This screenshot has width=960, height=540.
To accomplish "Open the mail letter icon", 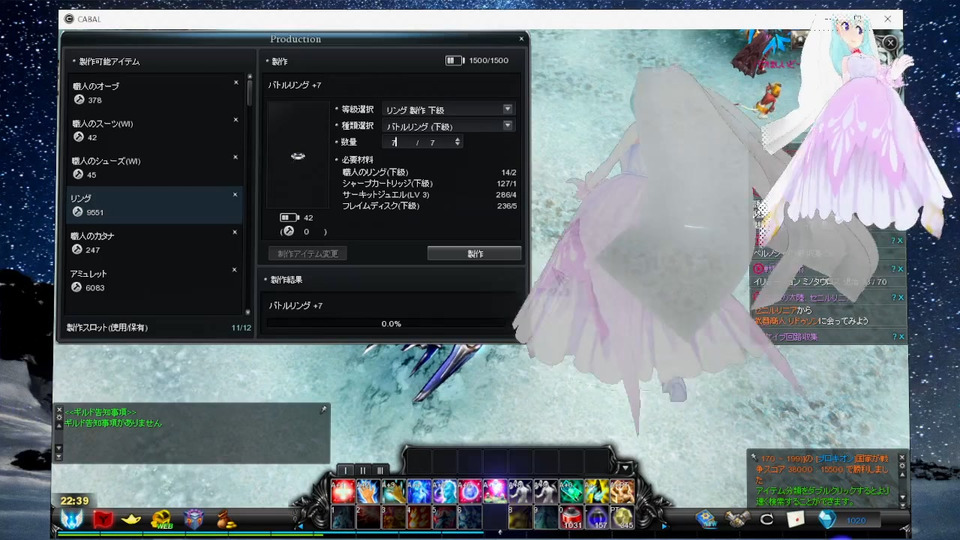I will tap(795, 519).
